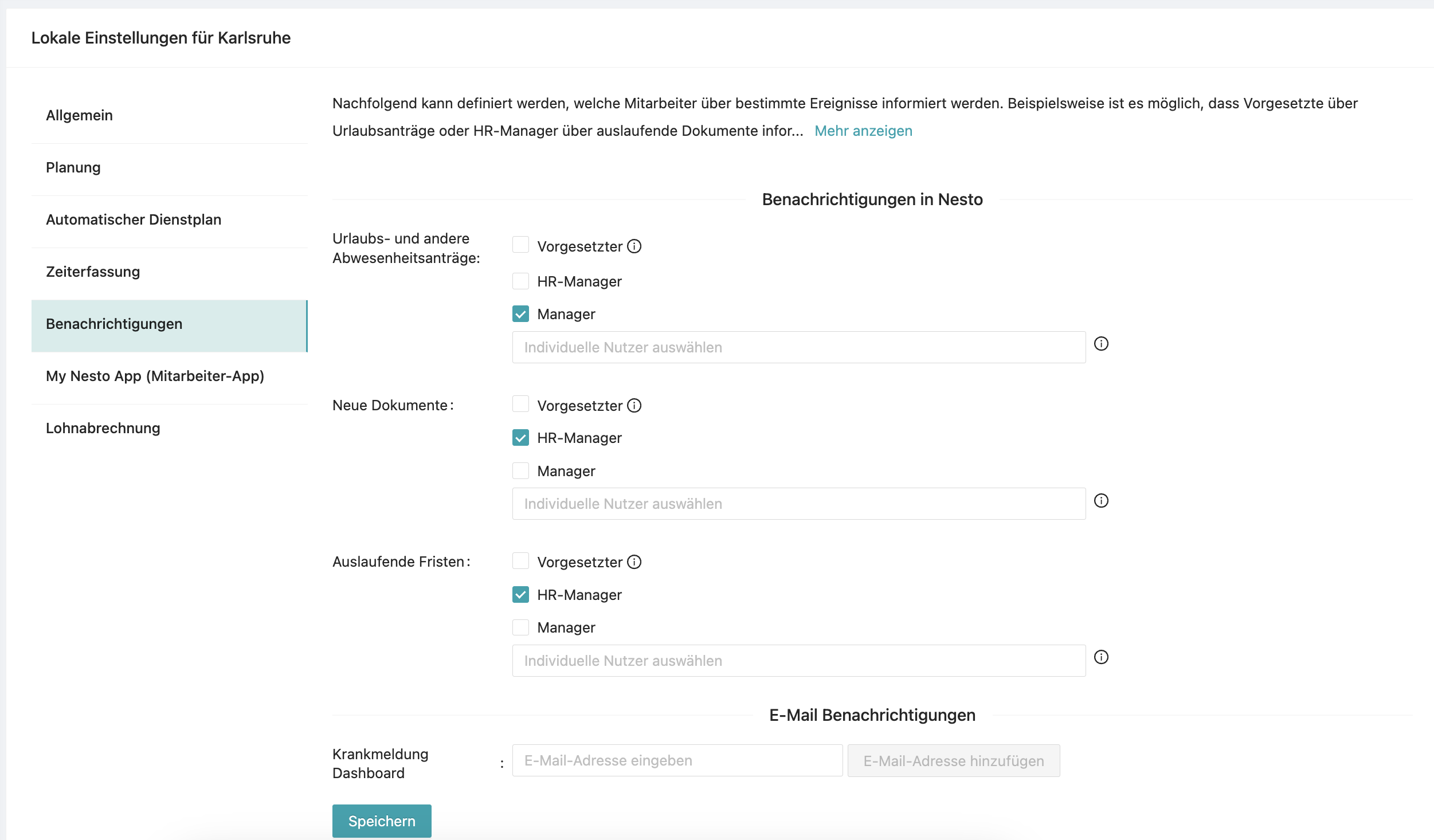Click the info icon beside Vorgesetzter under Auslaufende Fristen
Image resolution: width=1434 pixels, height=840 pixels.
pyautogui.click(x=634, y=562)
